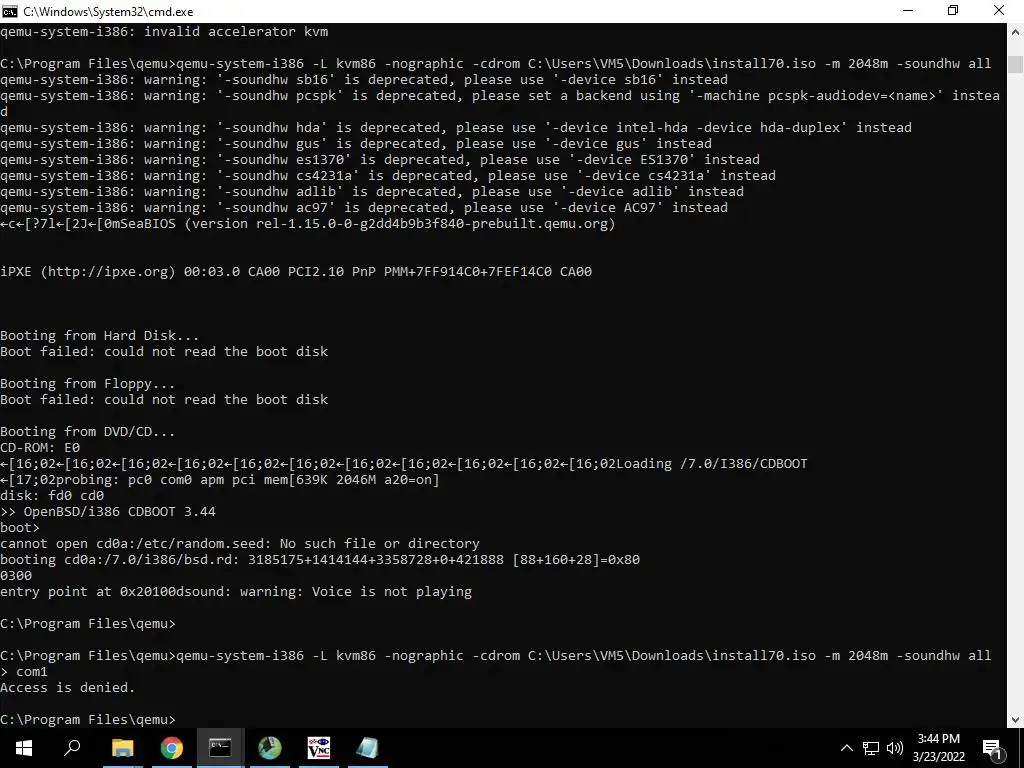
Task: Click the '-soundhw hda' warning line
Action: (x=456, y=127)
